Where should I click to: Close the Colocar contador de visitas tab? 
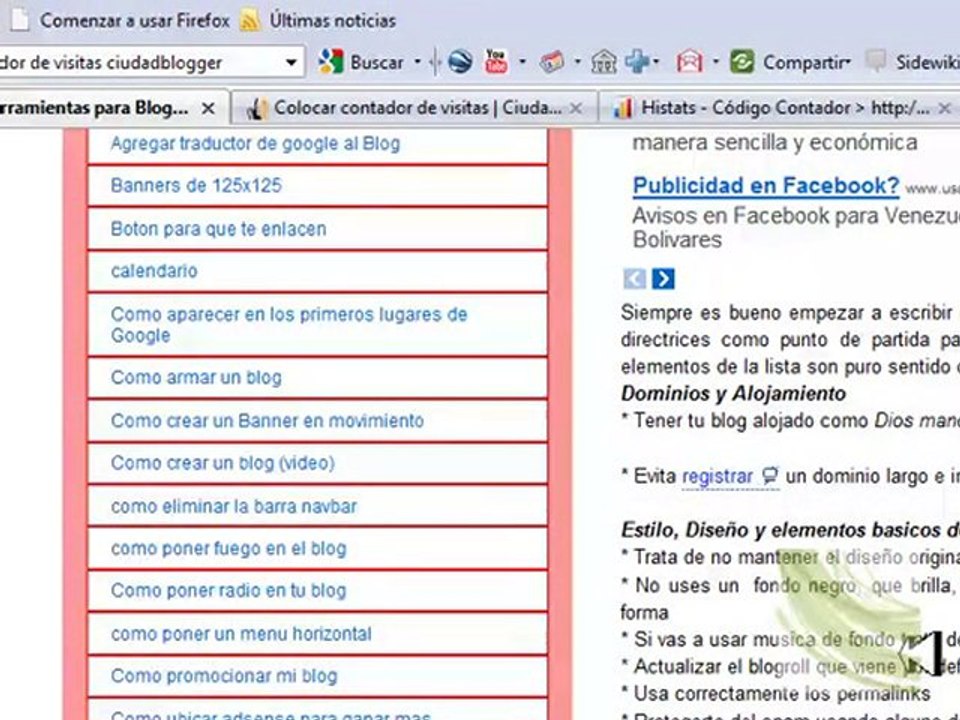576,109
